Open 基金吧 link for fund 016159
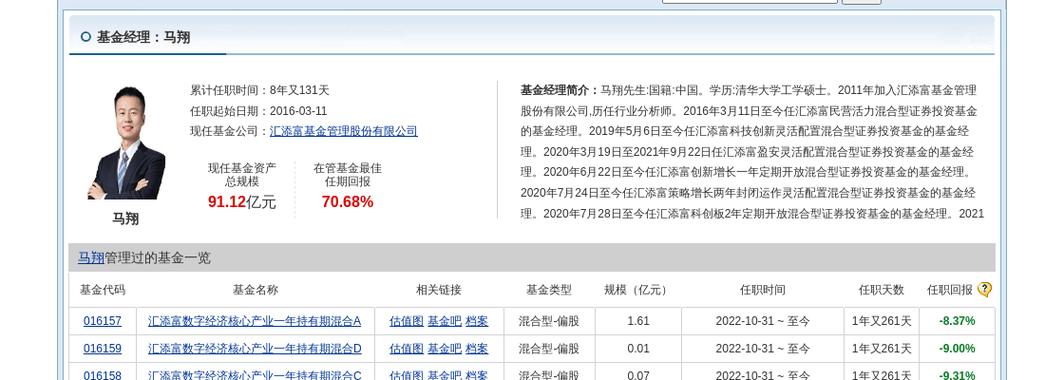Screen dimensions: 1064x380 point(444,349)
